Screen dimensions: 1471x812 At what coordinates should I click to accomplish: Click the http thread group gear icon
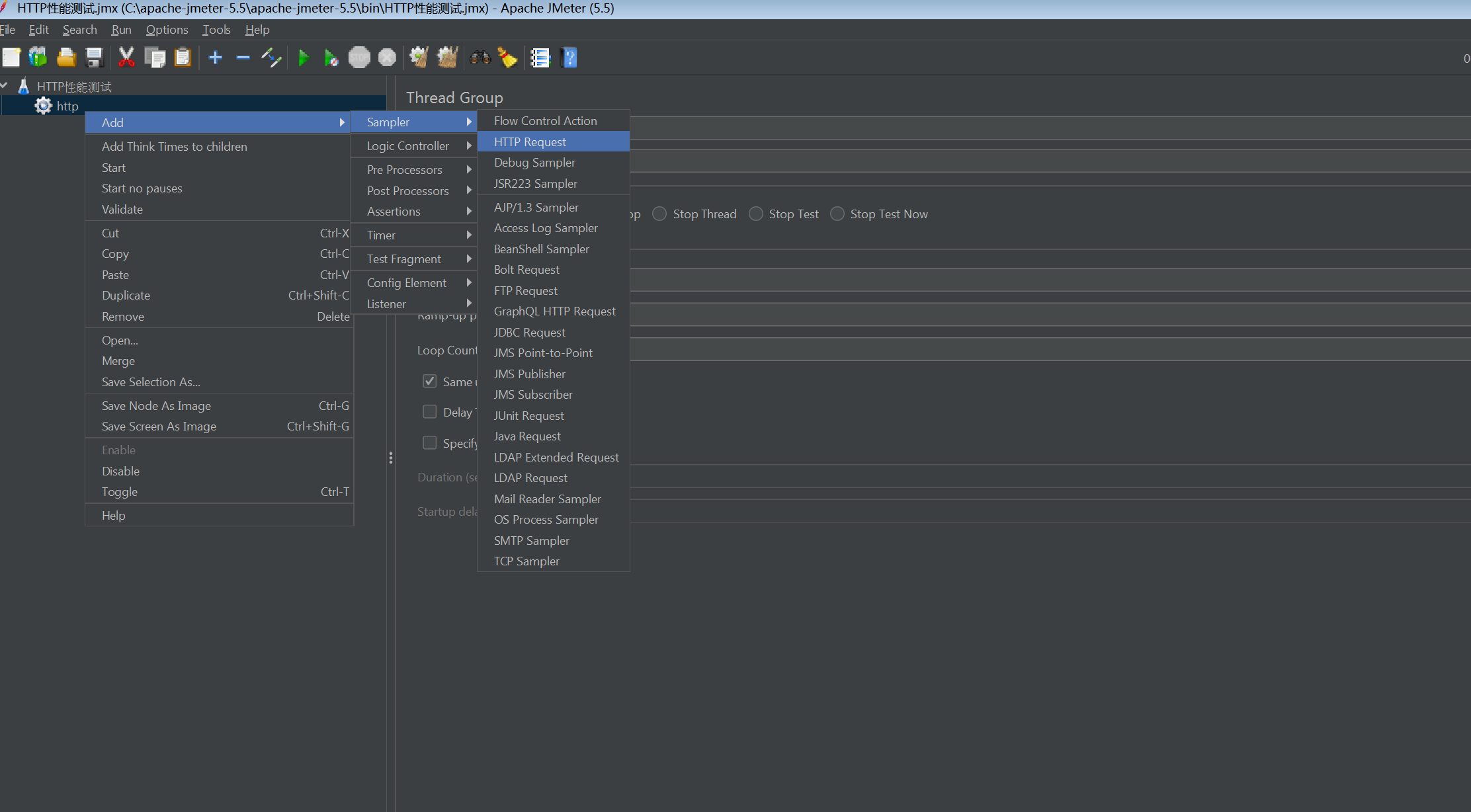tap(43, 106)
